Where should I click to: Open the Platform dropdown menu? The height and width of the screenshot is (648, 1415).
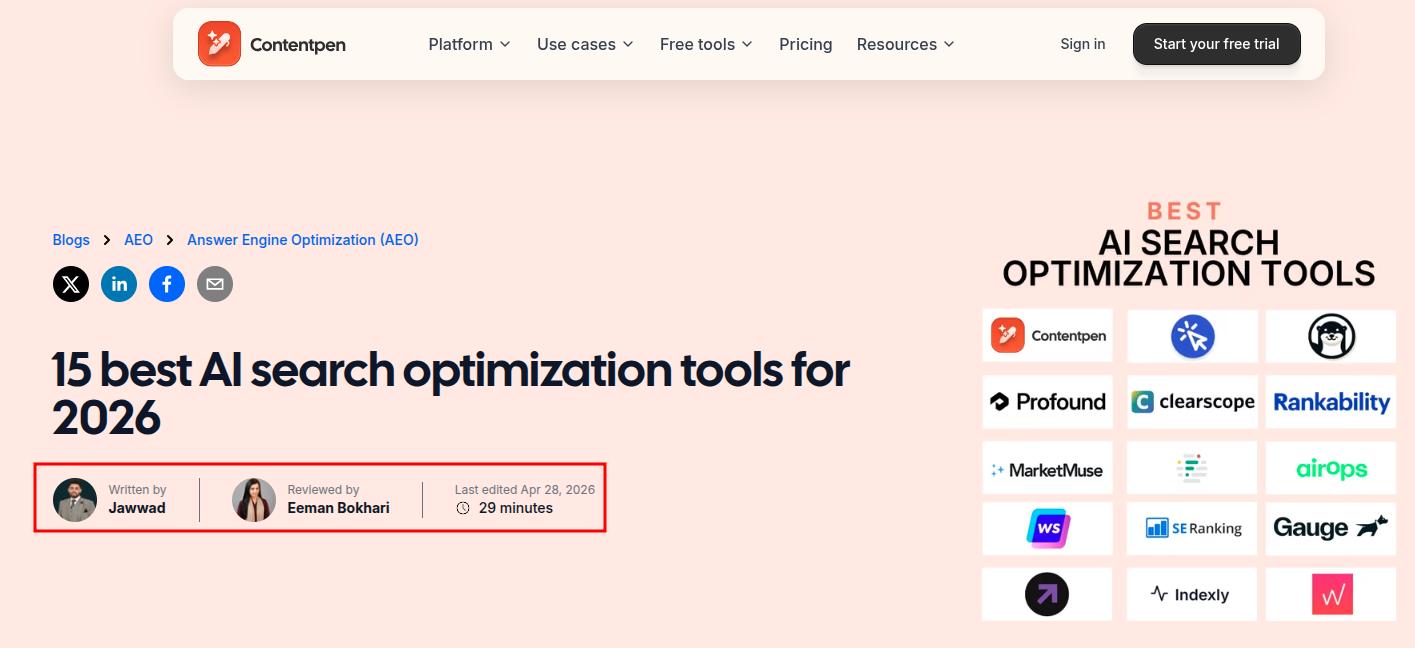point(469,44)
